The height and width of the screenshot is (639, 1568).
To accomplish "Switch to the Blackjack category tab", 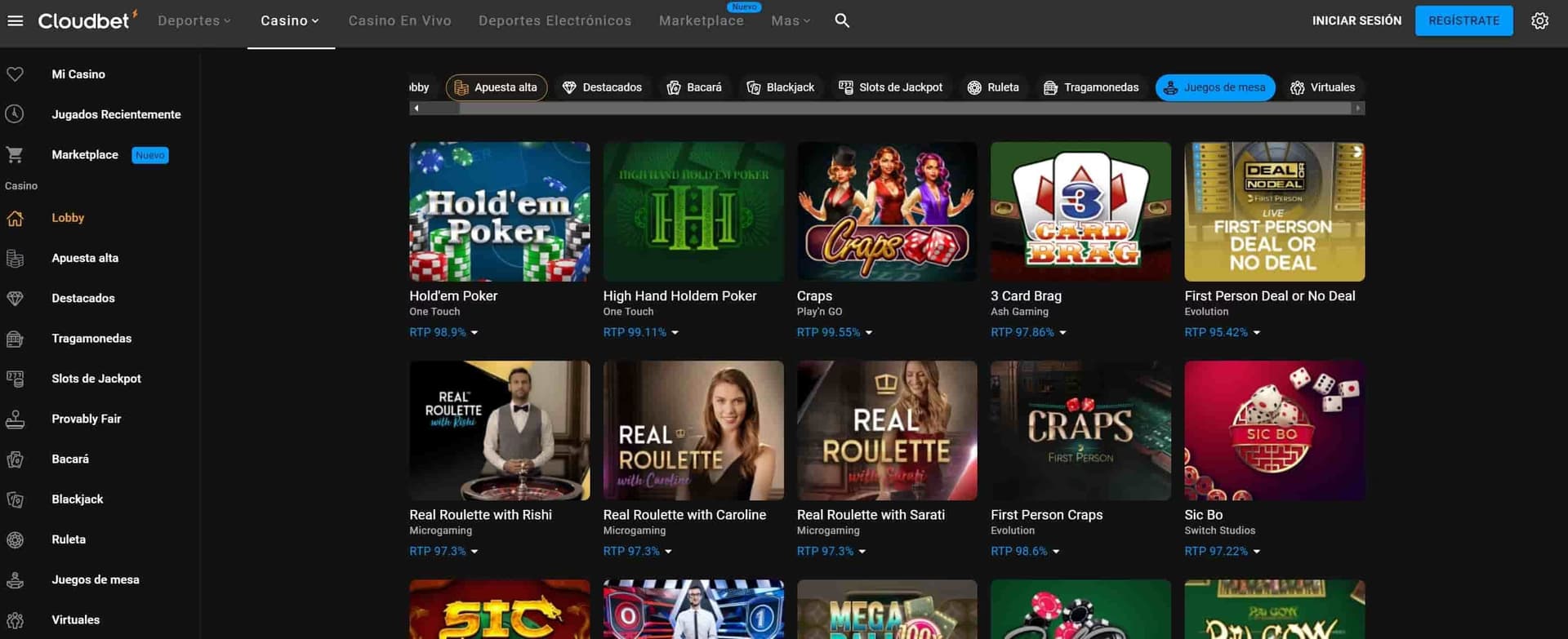I will pyautogui.click(x=781, y=87).
